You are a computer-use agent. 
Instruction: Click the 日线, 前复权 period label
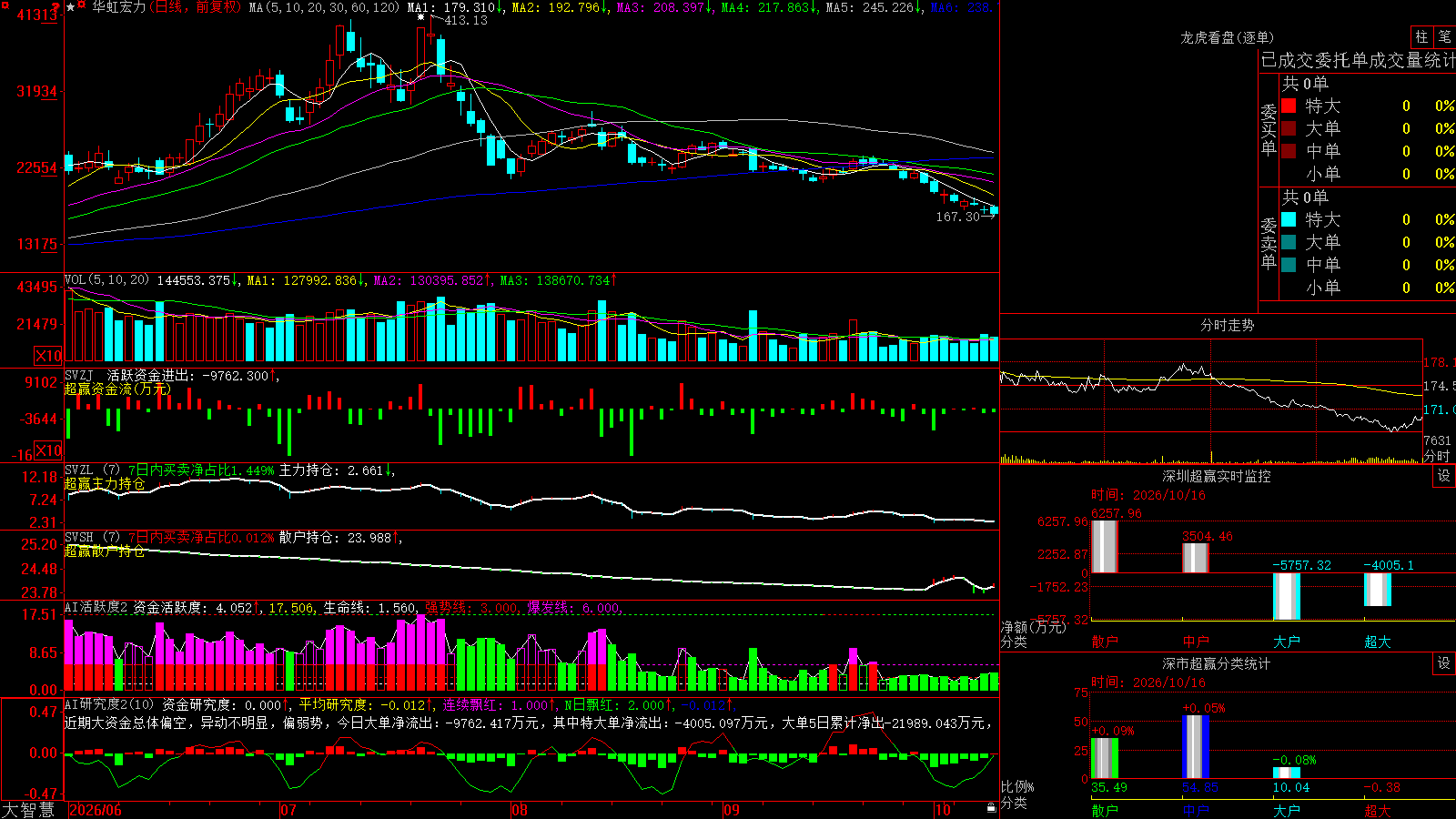click(196, 7)
